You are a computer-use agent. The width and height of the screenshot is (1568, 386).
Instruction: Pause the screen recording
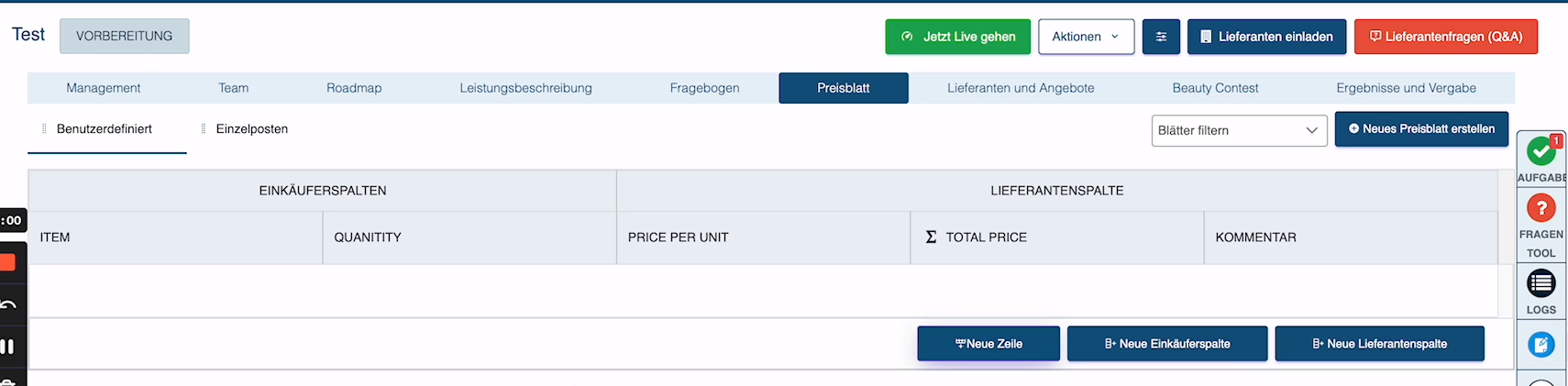[x=7, y=347]
